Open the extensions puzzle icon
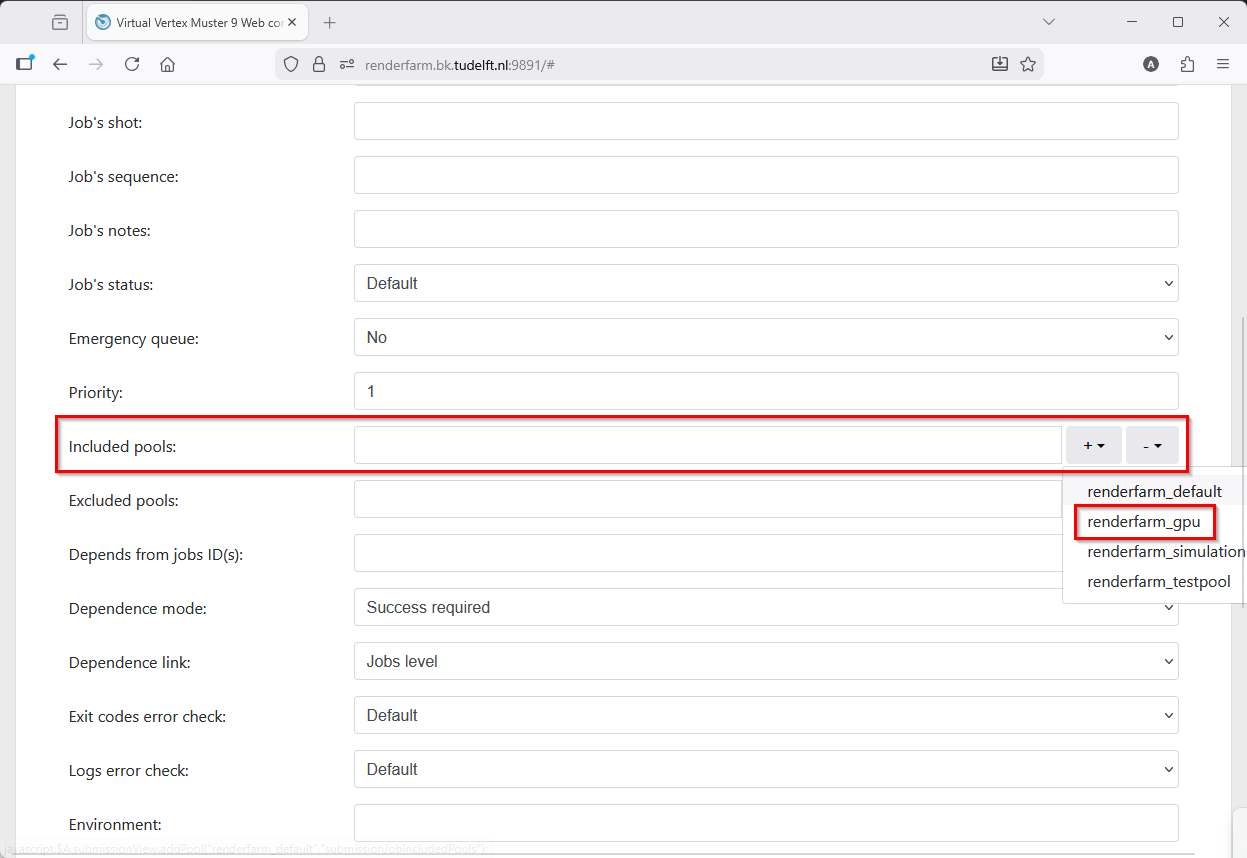 pyautogui.click(x=1187, y=64)
